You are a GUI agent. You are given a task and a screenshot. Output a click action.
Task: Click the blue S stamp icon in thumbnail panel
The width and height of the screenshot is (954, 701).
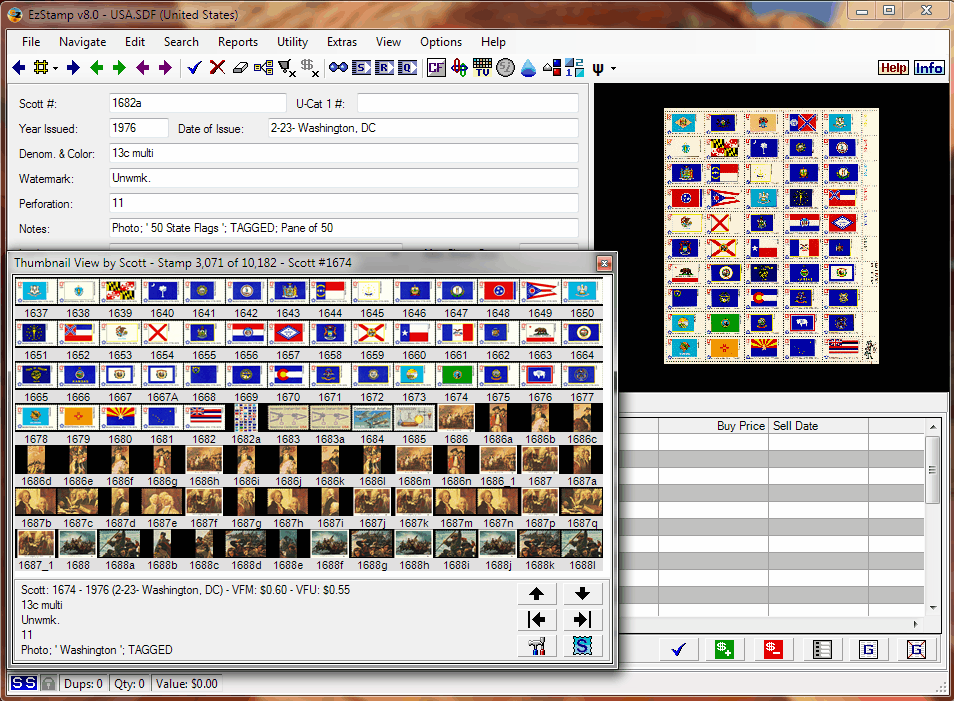(582, 646)
